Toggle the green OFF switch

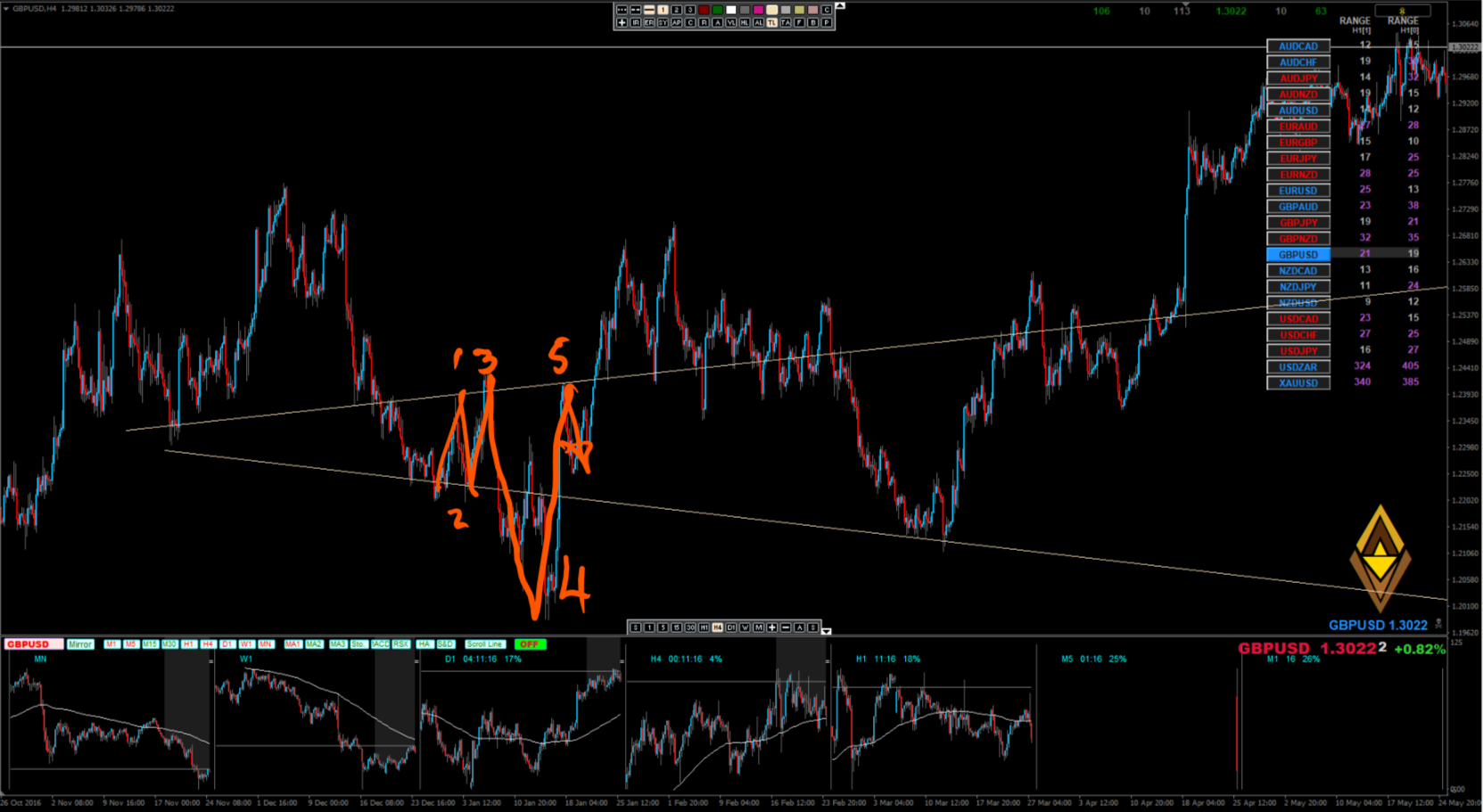click(x=530, y=644)
